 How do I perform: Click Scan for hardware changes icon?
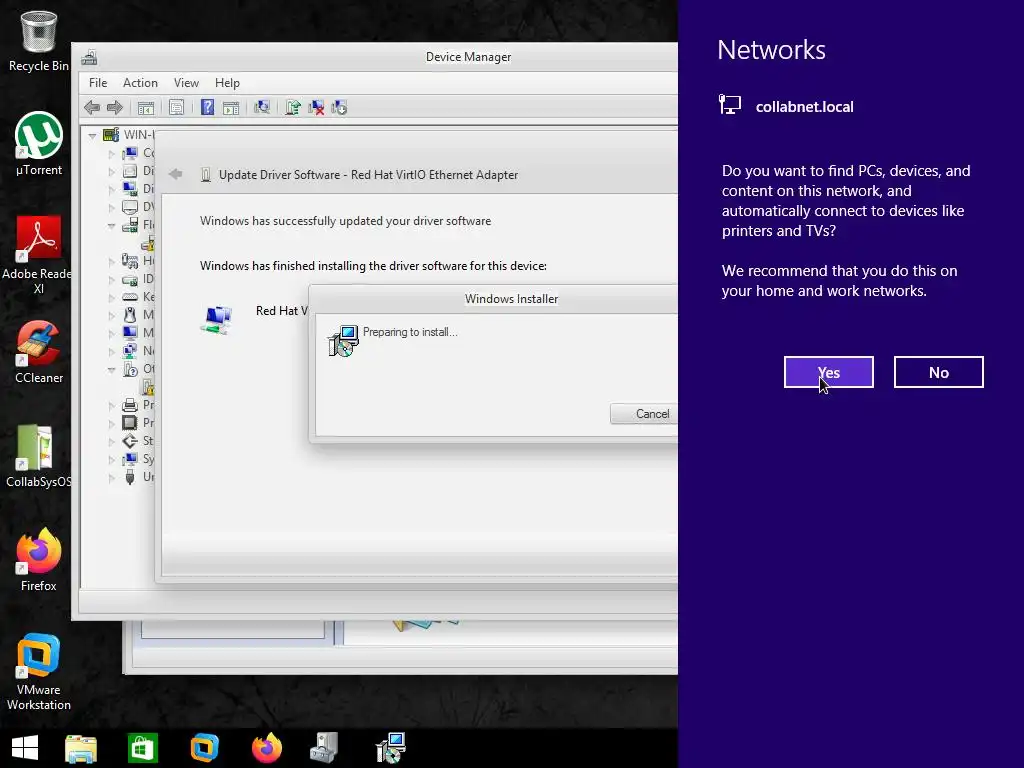[x=262, y=107]
